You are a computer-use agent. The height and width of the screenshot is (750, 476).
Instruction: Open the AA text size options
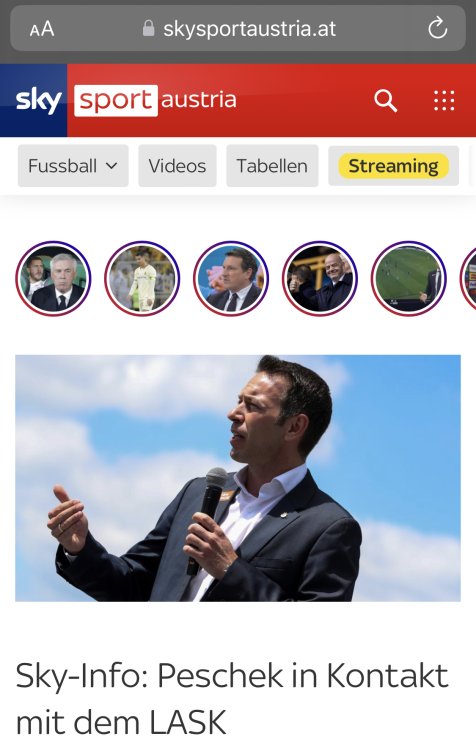(x=42, y=29)
